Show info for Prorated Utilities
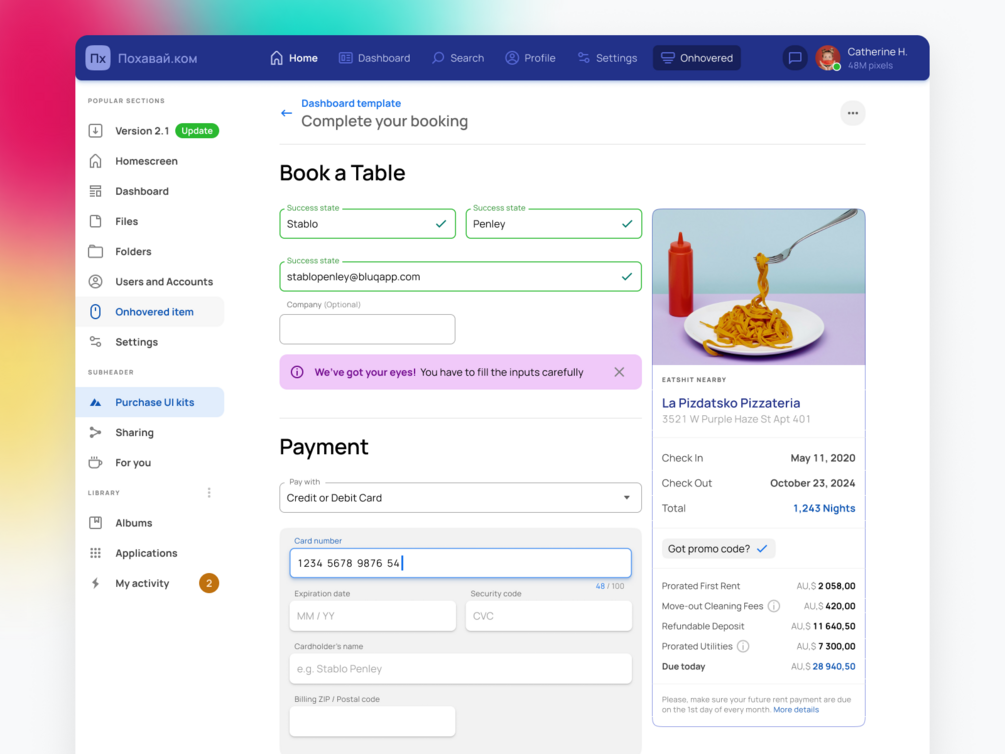Screen dimensions: 1005x754 (x=743, y=646)
